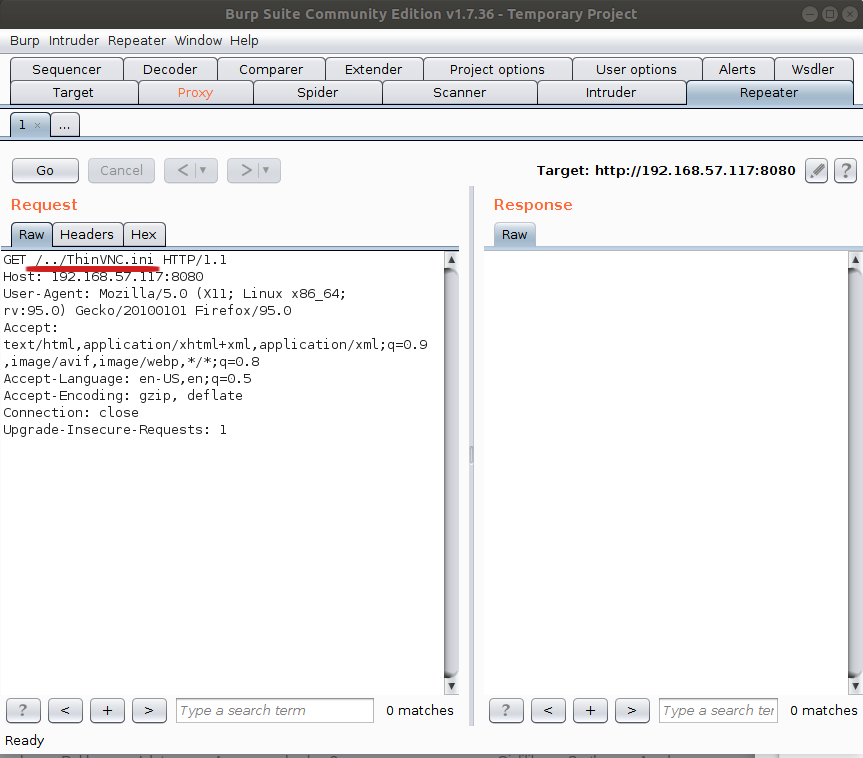
Task: Go forward to next request in history
Action: pyautogui.click(x=246, y=171)
